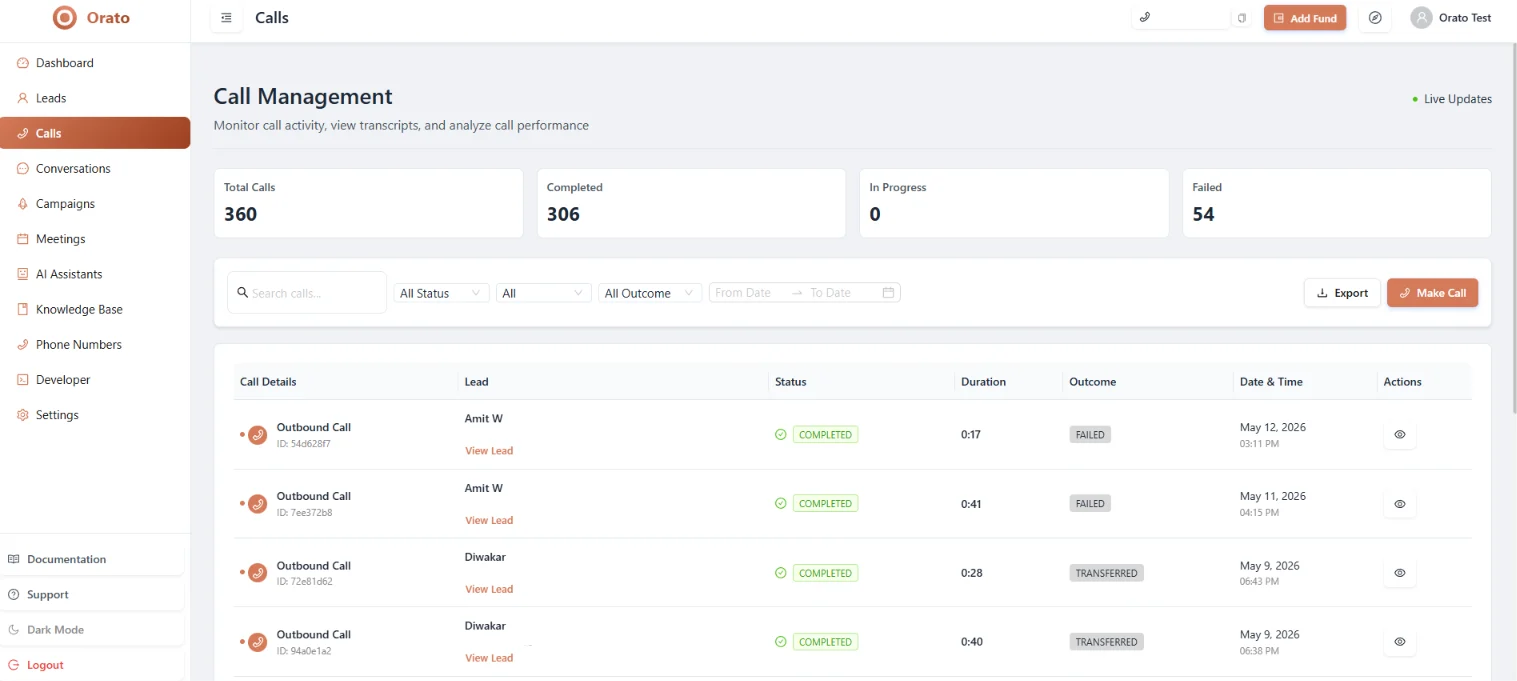Click the copy icon next to the phone field
This screenshot has width=1517, height=681.
click(1242, 18)
